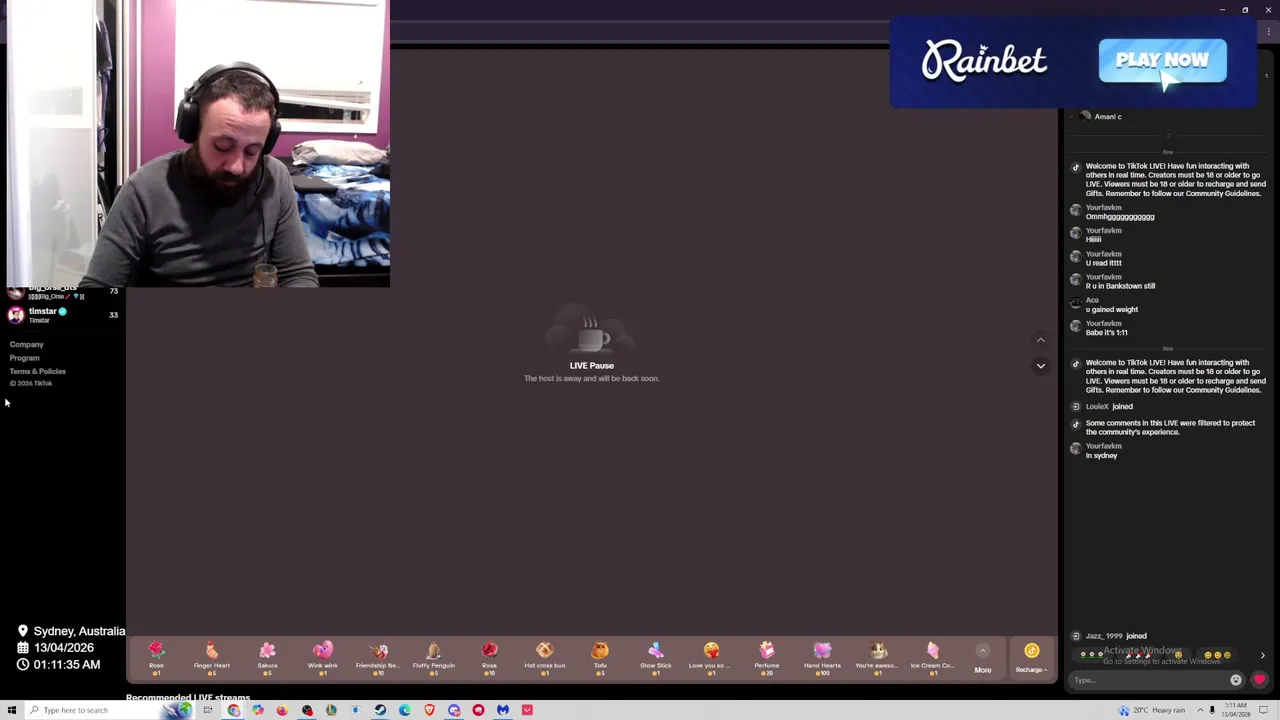Viewport: 1280px width, 720px height.
Task: Send the Hand Hearts gift
Action: point(822,658)
